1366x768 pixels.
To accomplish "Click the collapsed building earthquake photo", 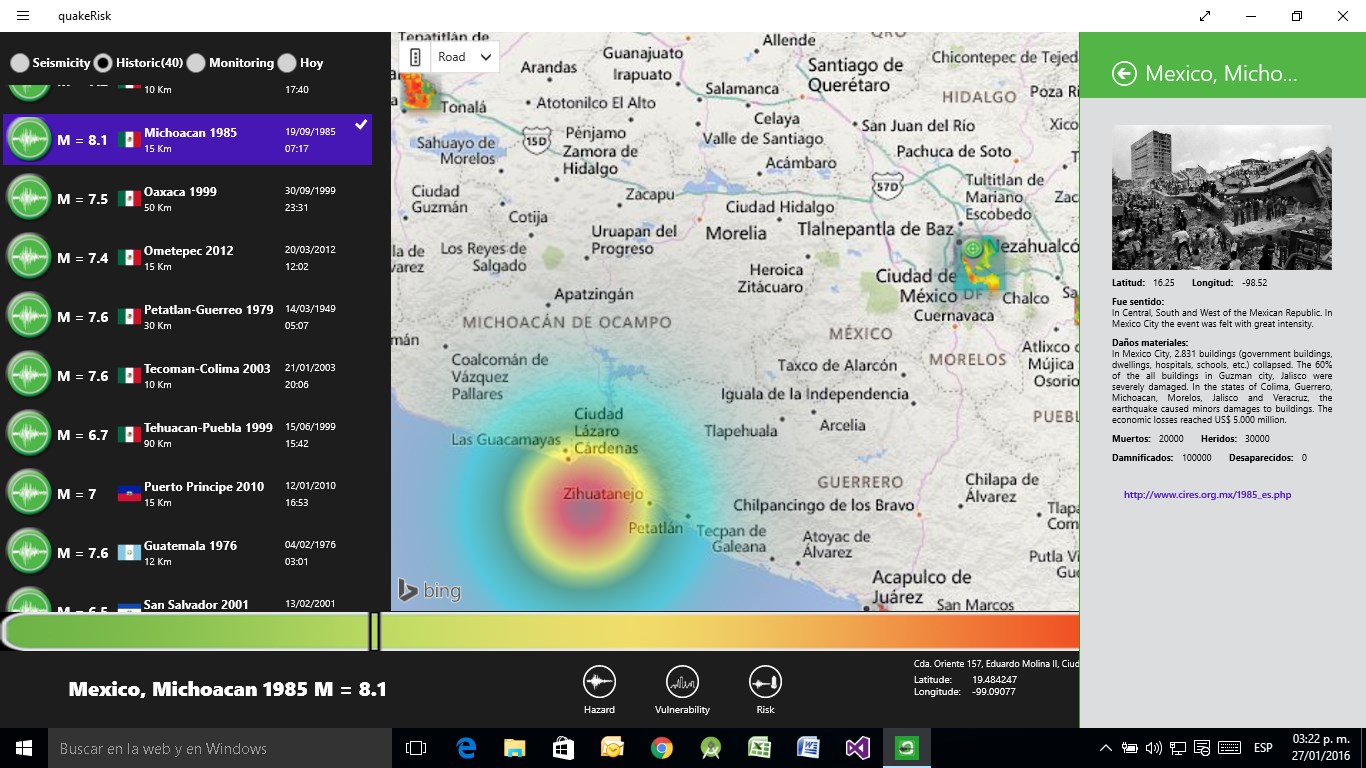I will tap(1222, 197).
